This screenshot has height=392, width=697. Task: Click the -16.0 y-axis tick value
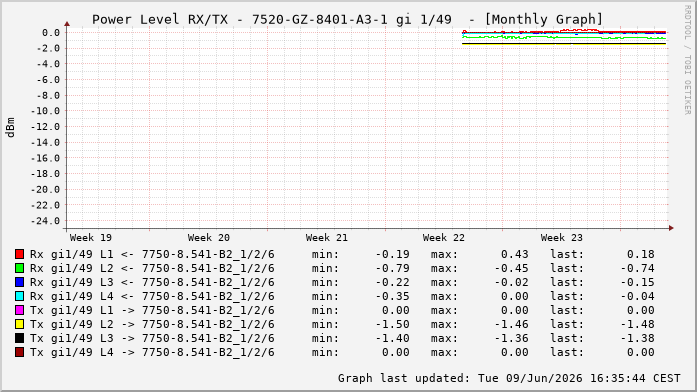pos(44,158)
